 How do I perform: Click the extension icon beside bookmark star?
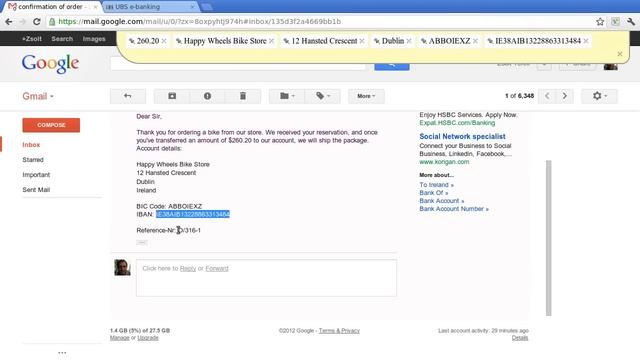tap(615, 22)
